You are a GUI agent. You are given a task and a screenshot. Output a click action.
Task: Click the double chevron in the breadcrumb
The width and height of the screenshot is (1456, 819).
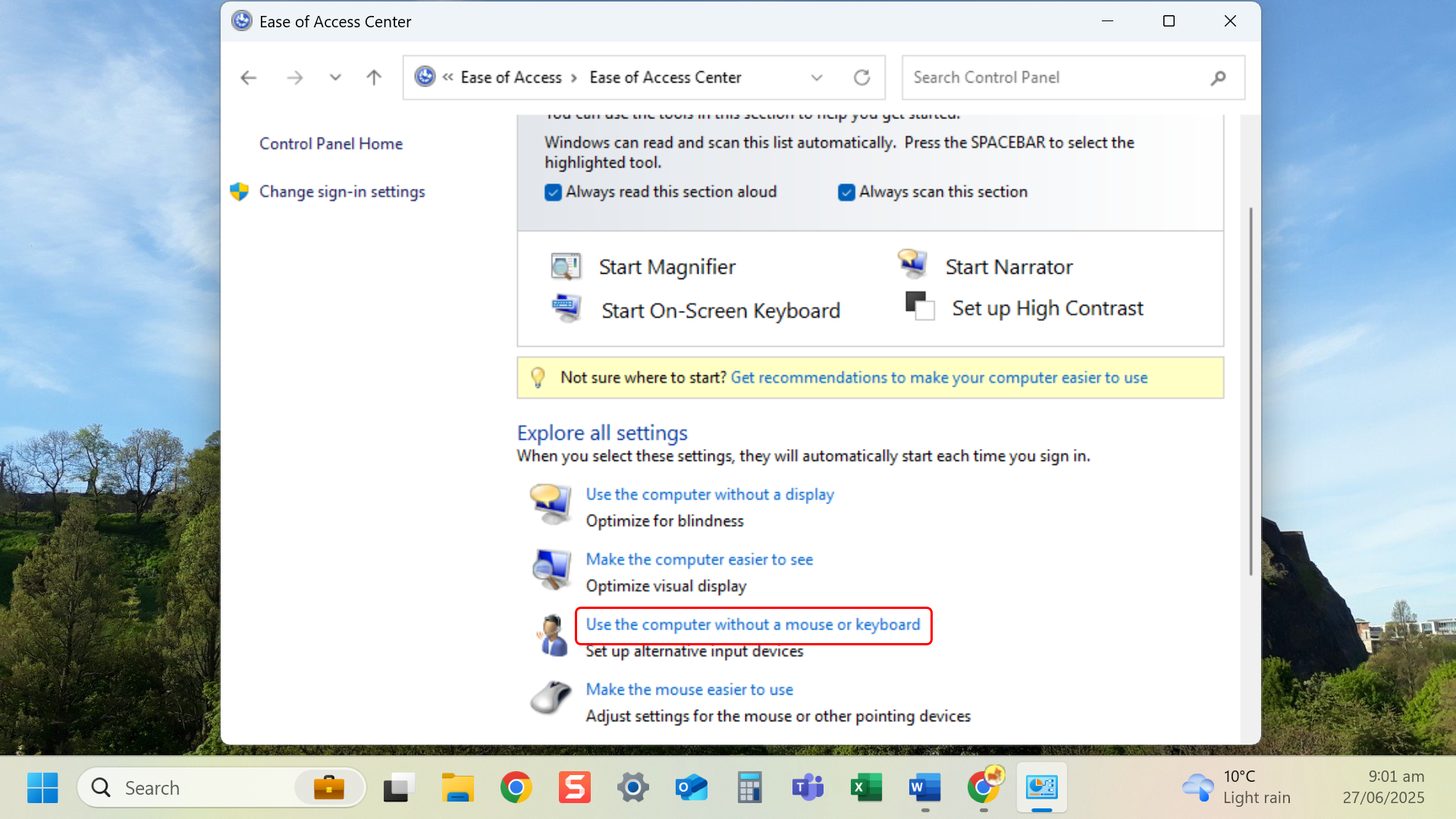[x=447, y=77]
